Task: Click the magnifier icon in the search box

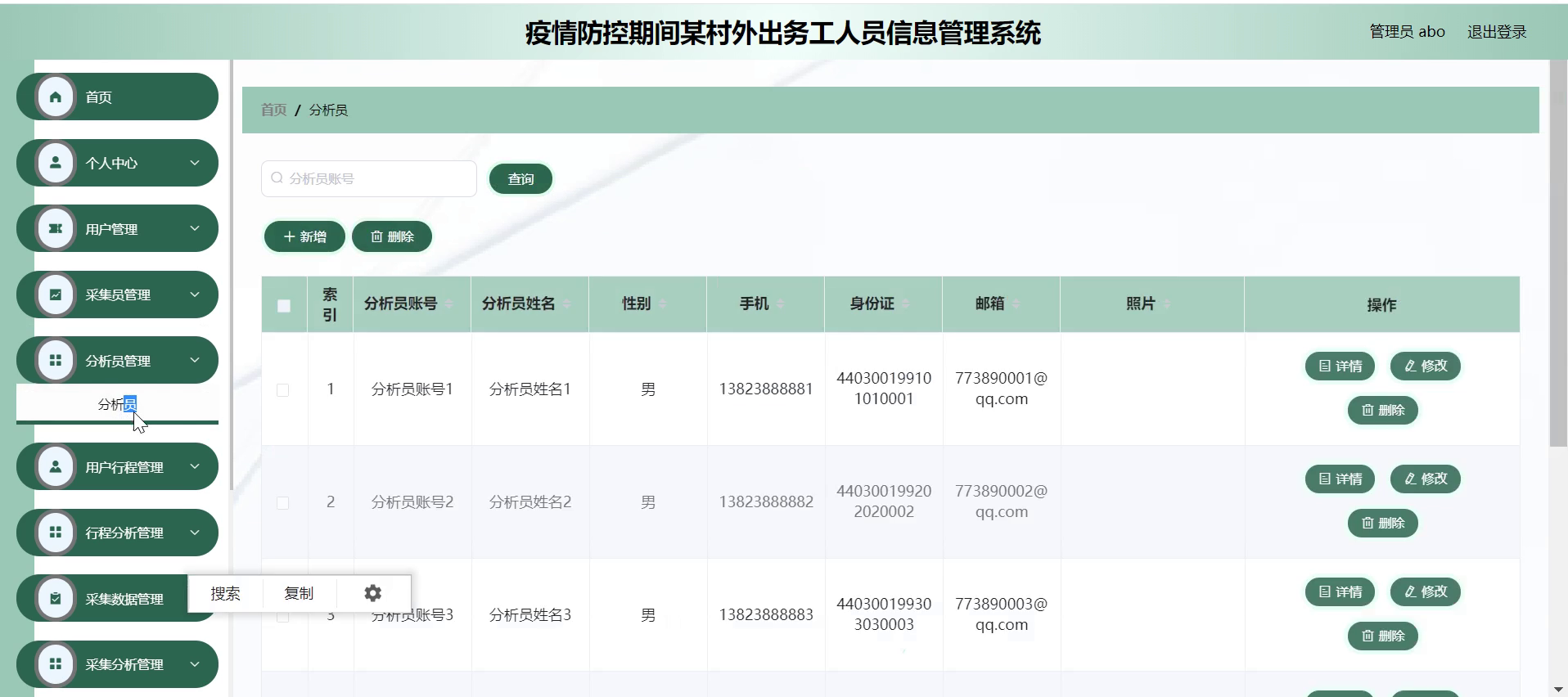Action: click(277, 178)
